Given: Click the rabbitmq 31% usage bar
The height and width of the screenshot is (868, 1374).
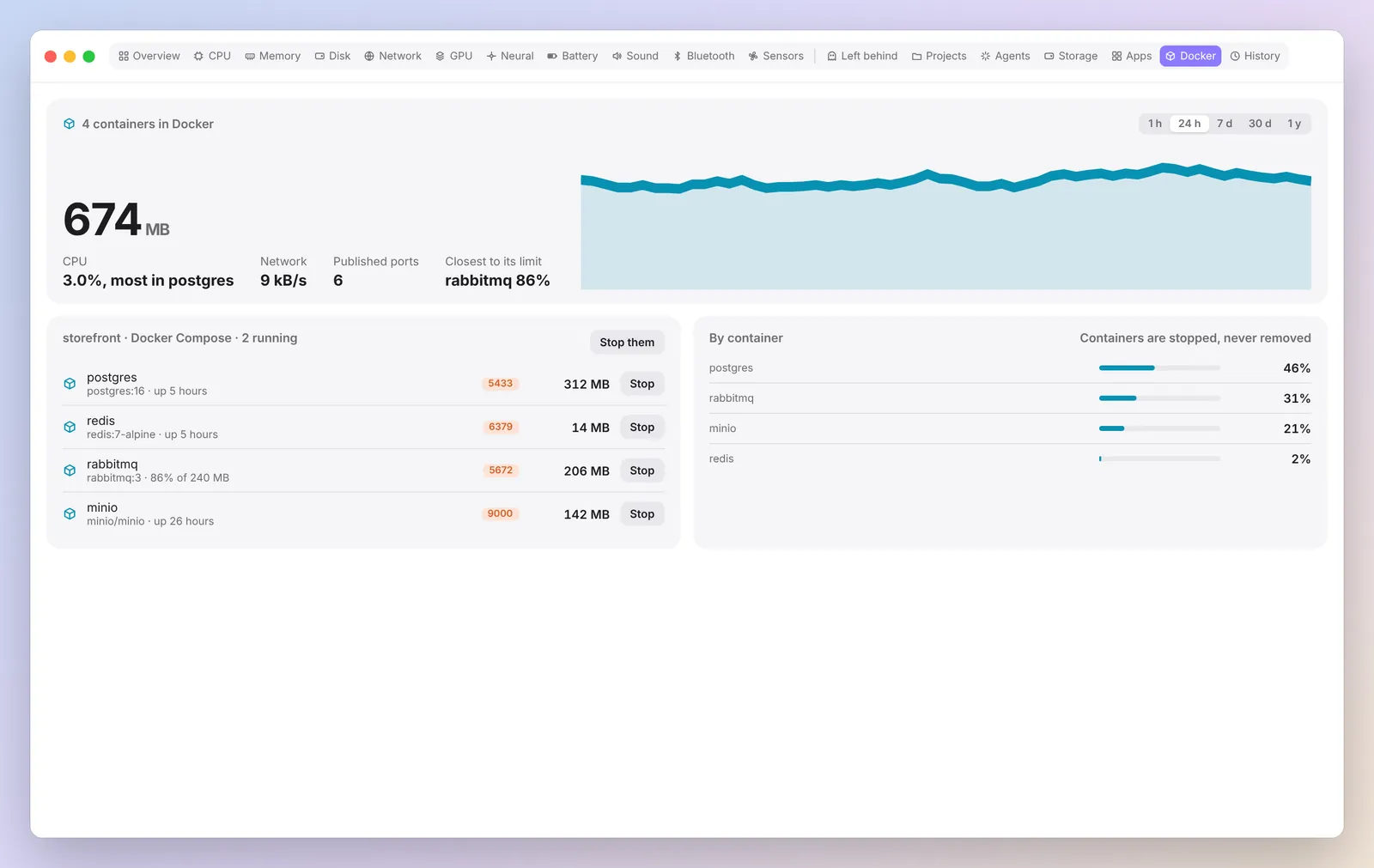Looking at the screenshot, I should [1159, 398].
